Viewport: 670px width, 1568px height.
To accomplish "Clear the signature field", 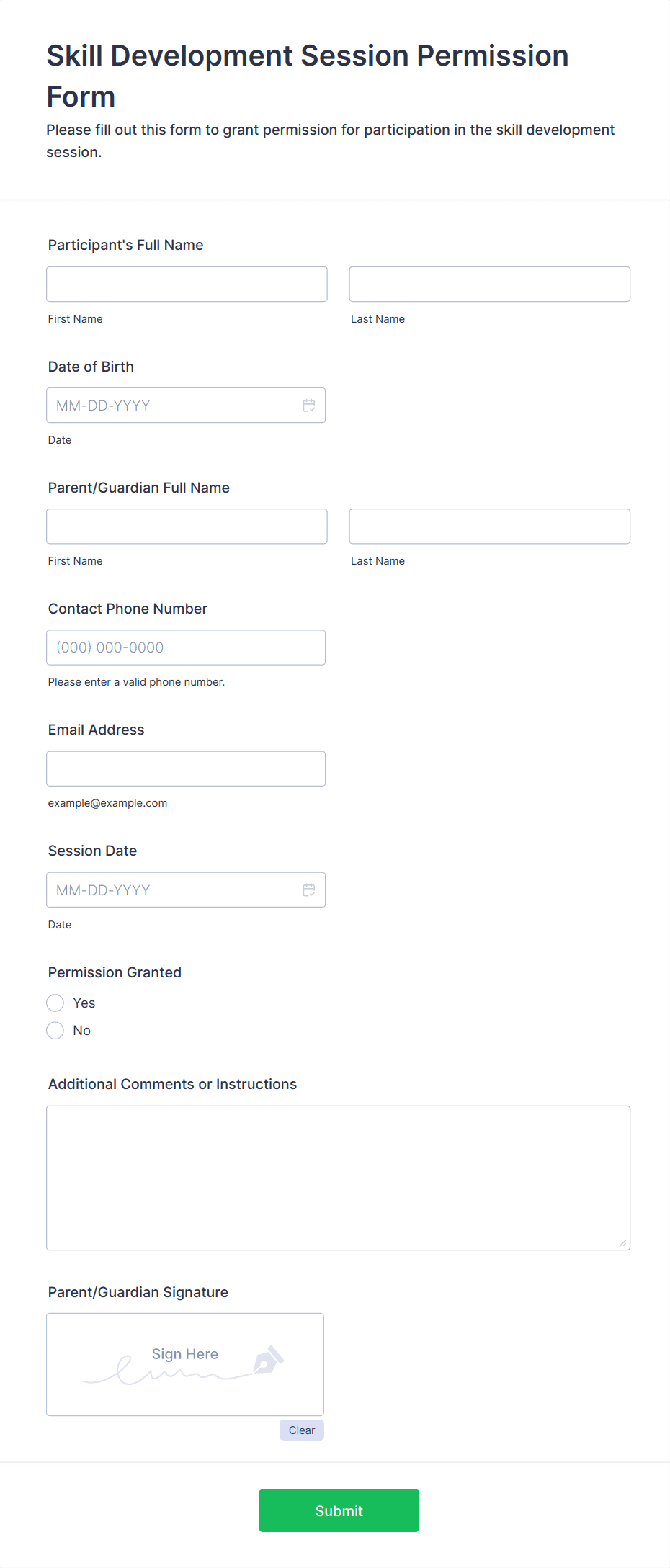I will [301, 1430].
